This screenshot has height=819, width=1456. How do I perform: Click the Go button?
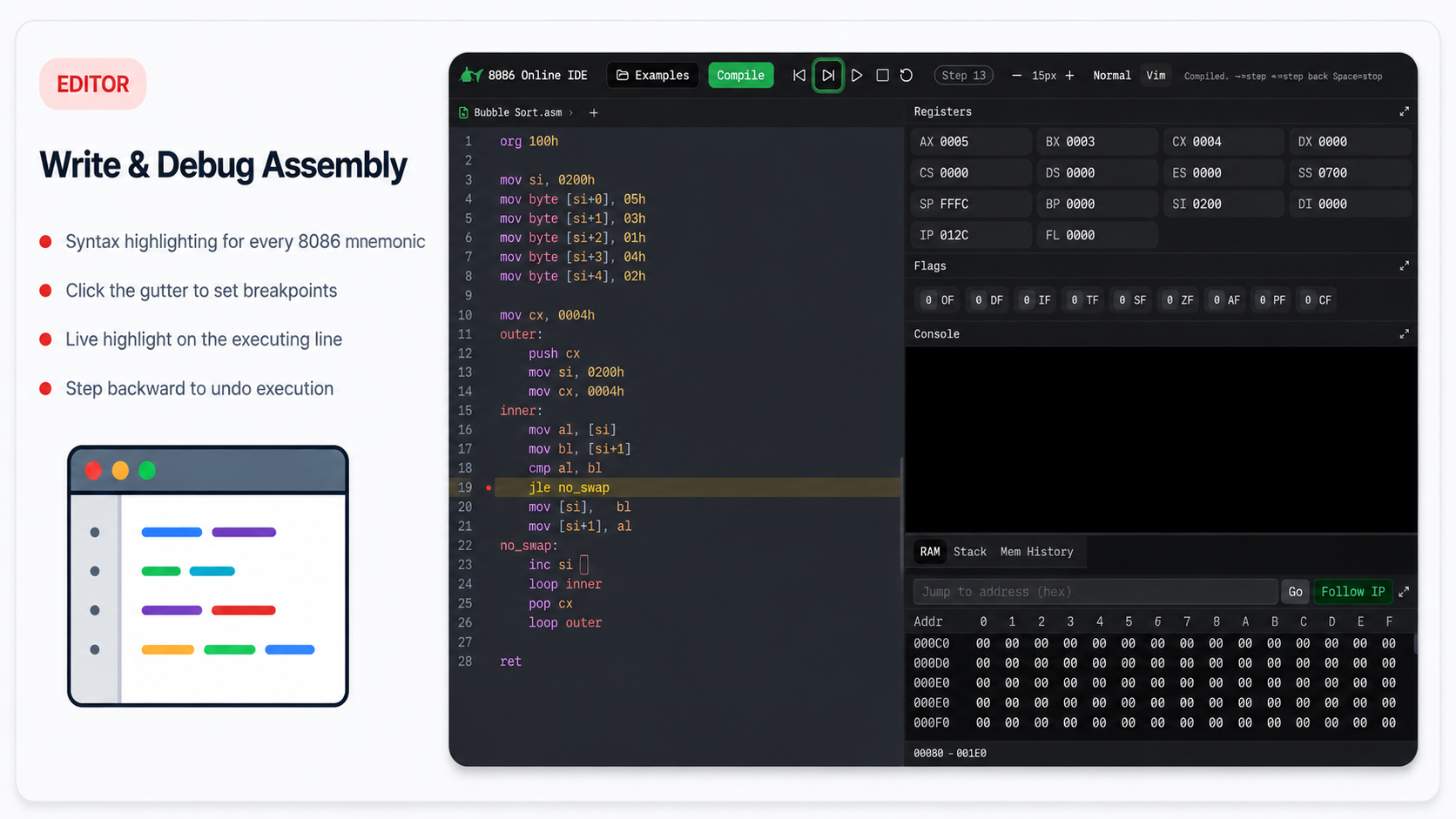pyautogui.click(x=1295, y=592)
